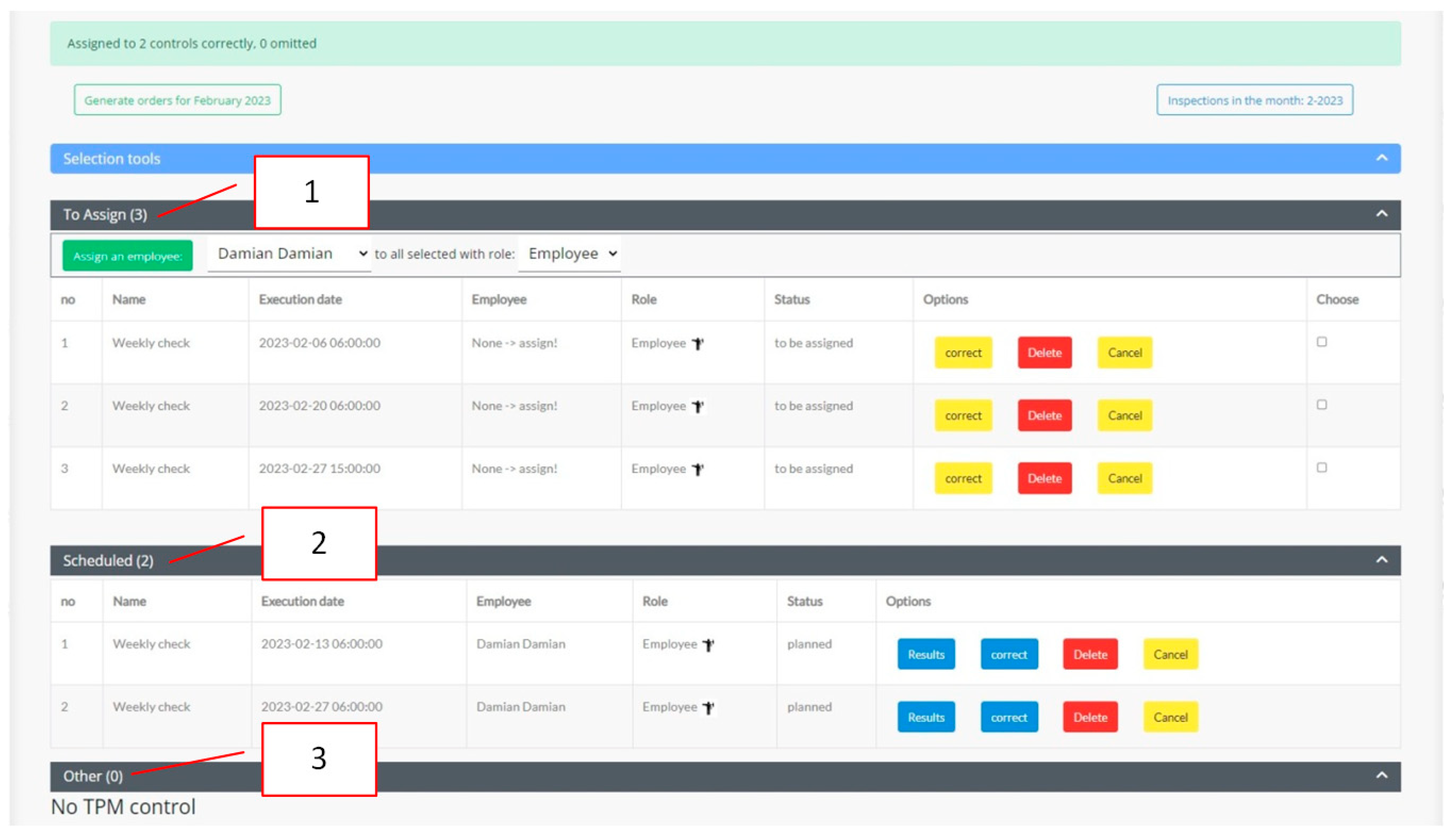
Task: Click Generate orders for February 2023
Action: 177,100
